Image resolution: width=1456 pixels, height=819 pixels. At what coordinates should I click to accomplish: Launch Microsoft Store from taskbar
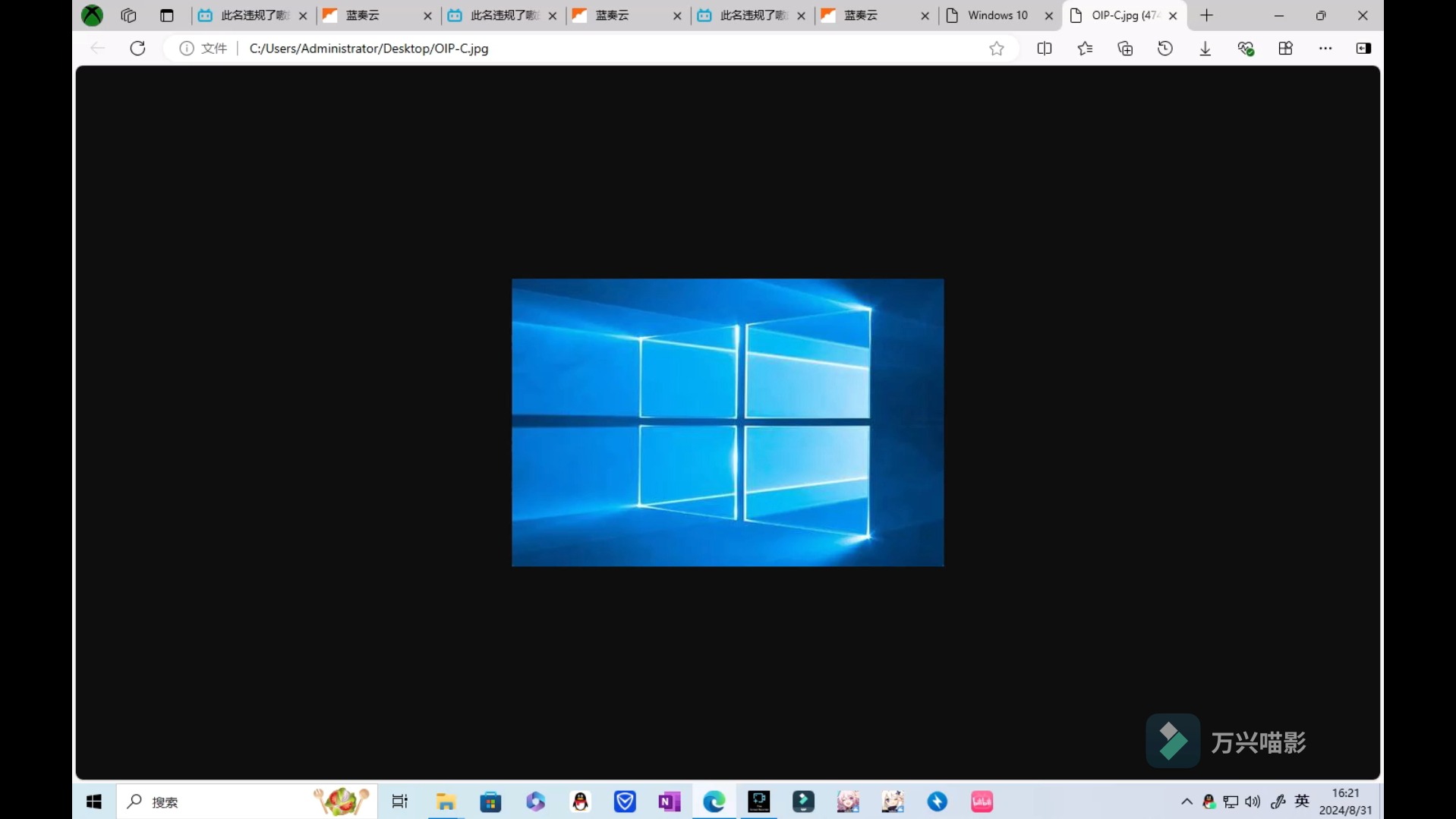click(490, 802)
